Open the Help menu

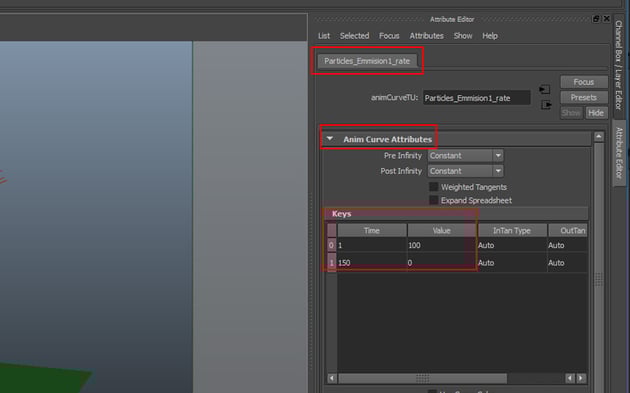tap(490, 36)
